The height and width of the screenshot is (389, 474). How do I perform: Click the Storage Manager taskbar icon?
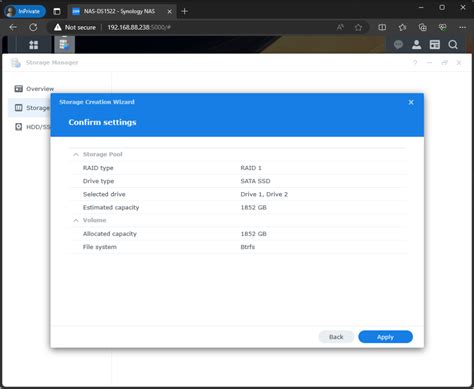(64, 45)
